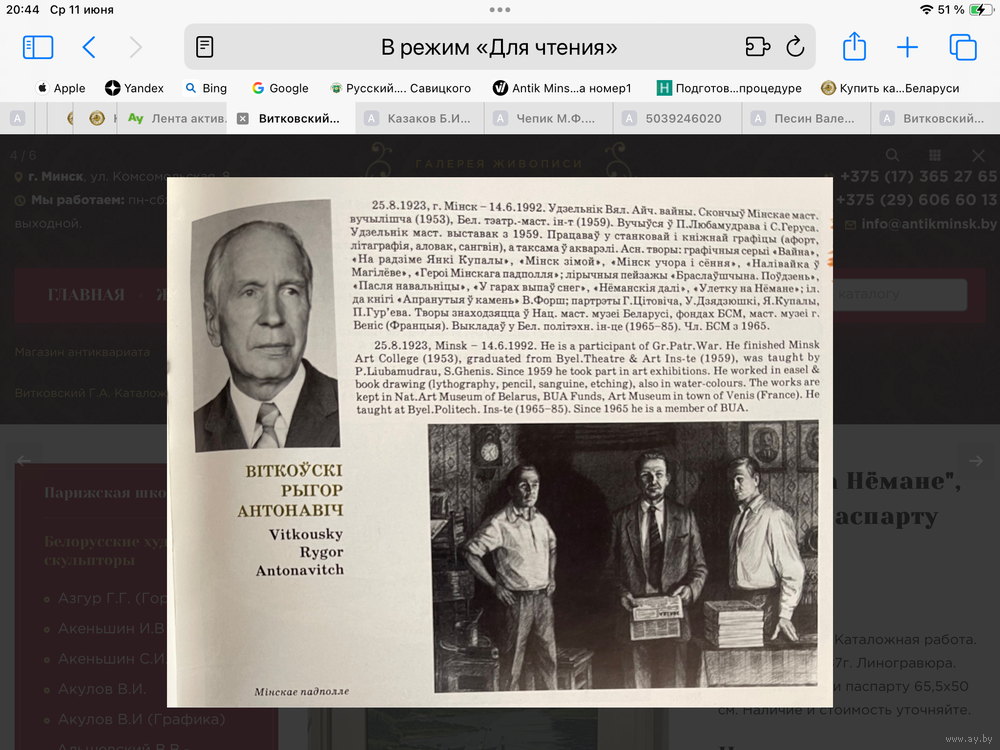Open the Азгур Г.Г. artist link

tap(112, 598)
